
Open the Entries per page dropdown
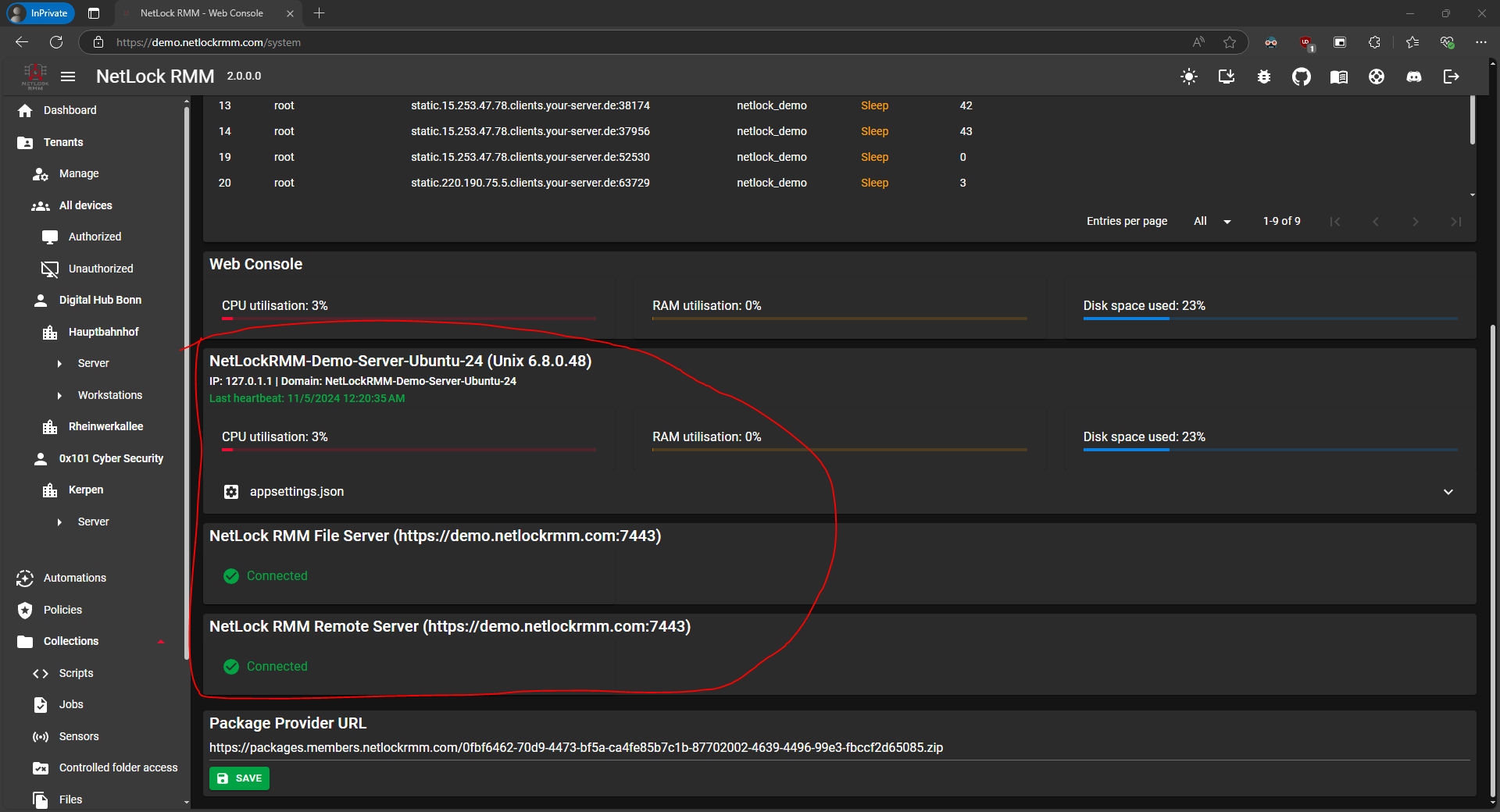1212,221
